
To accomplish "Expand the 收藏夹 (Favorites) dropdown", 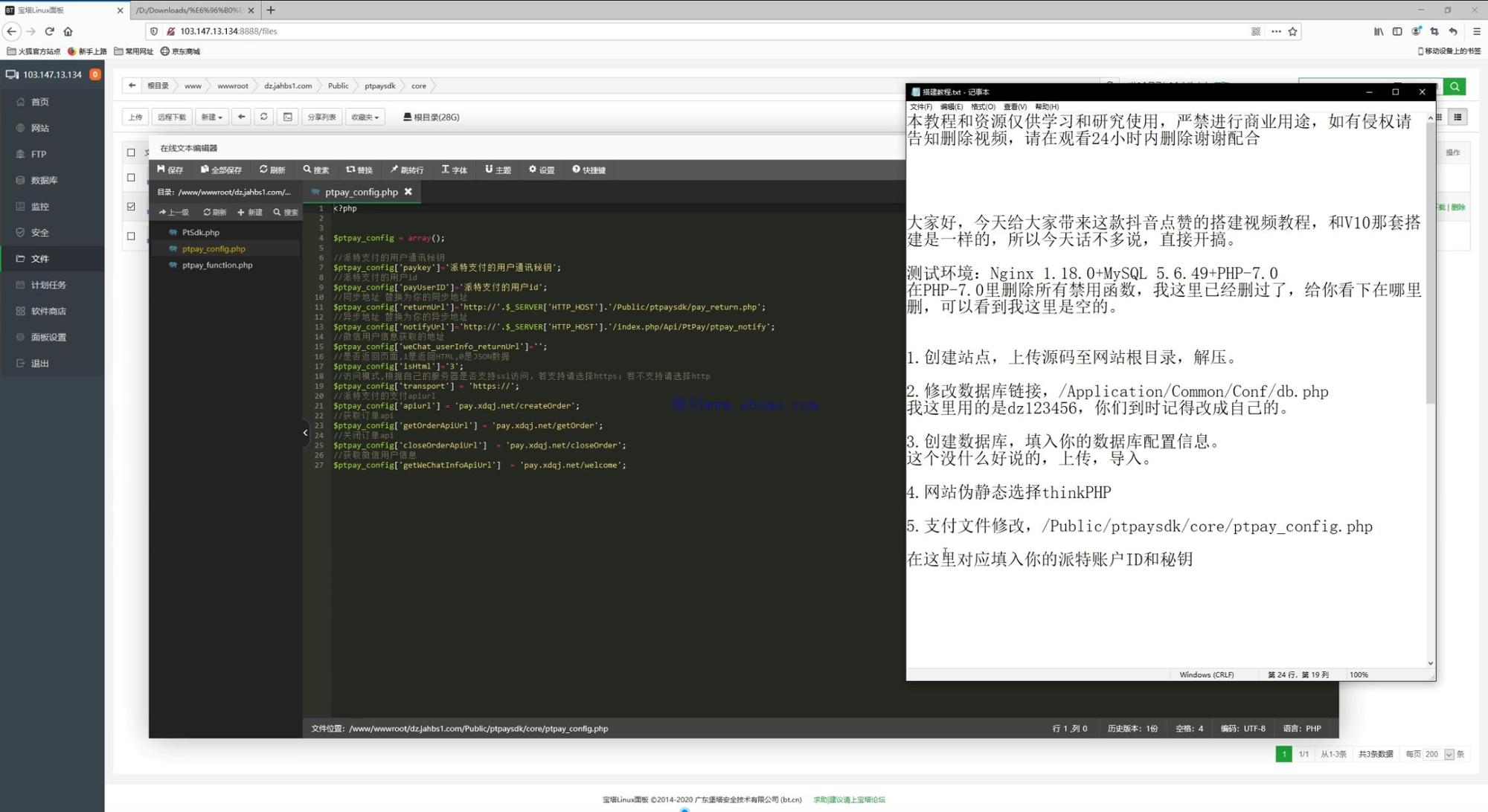I will pos(365,117).
